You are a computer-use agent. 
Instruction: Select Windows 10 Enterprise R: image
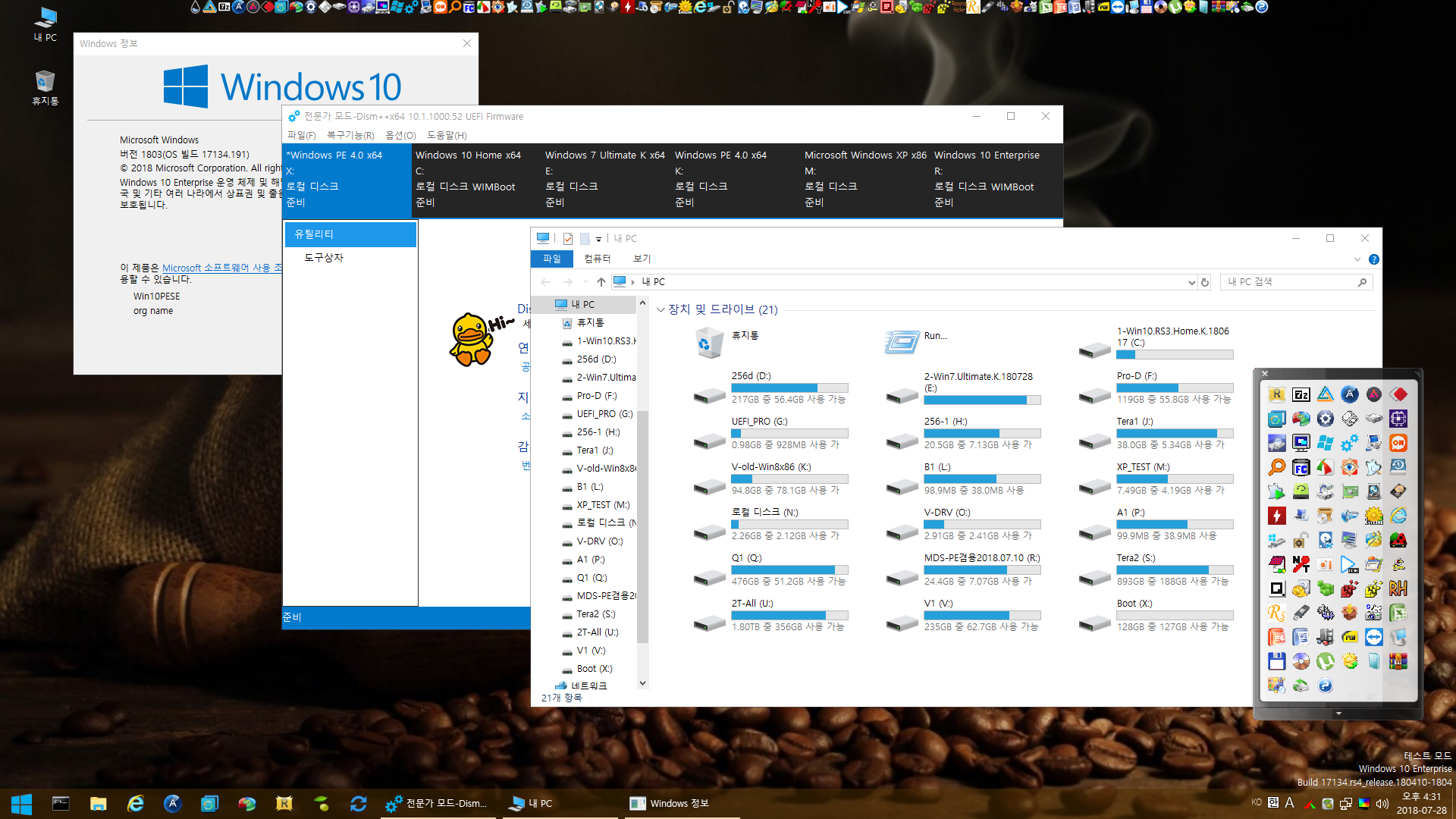[995, 179]
